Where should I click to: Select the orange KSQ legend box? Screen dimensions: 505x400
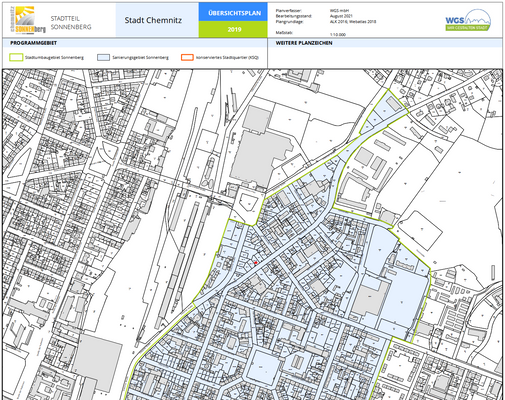pyautogui.click(x=187, y=57)
